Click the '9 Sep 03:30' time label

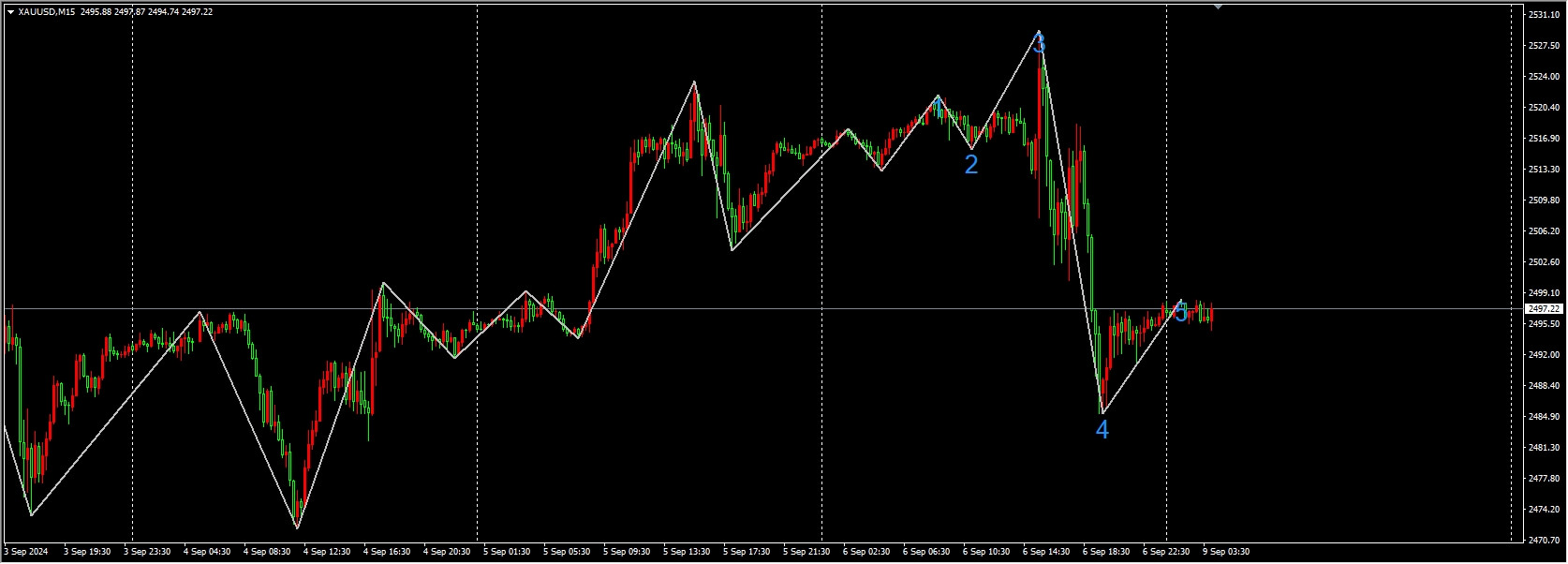click(x=1226, y=552)
